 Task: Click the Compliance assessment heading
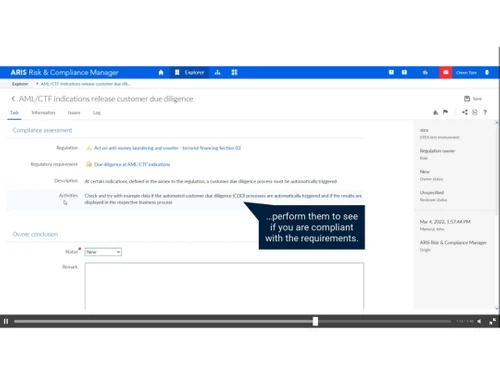click(x=42, y=130)
